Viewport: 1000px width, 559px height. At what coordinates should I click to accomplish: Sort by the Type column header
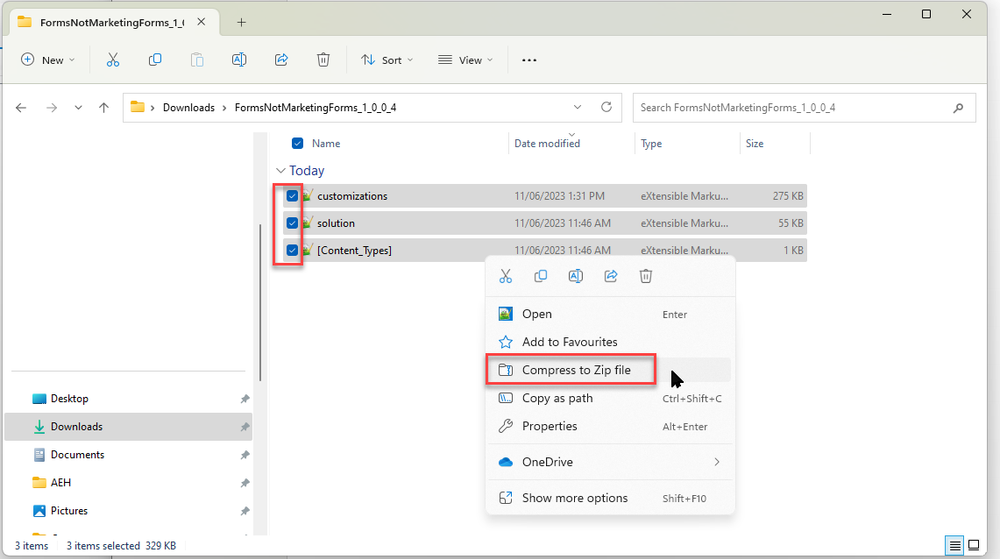click(x=651, y=143)
